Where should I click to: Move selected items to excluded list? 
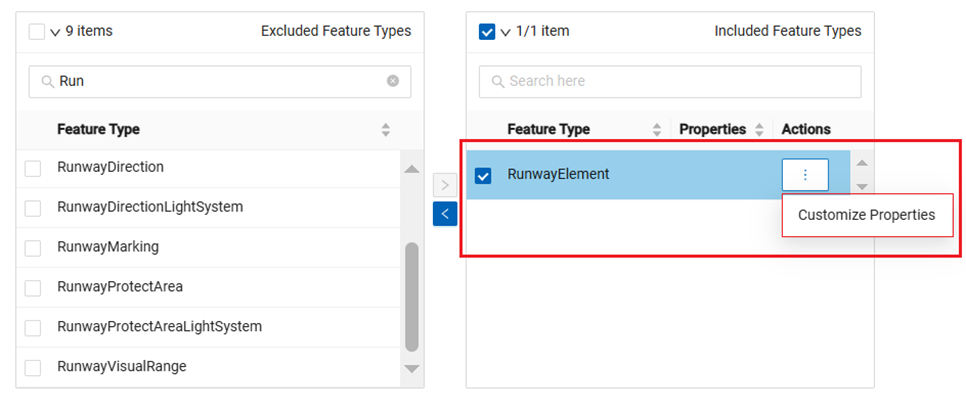pos(445,214)
